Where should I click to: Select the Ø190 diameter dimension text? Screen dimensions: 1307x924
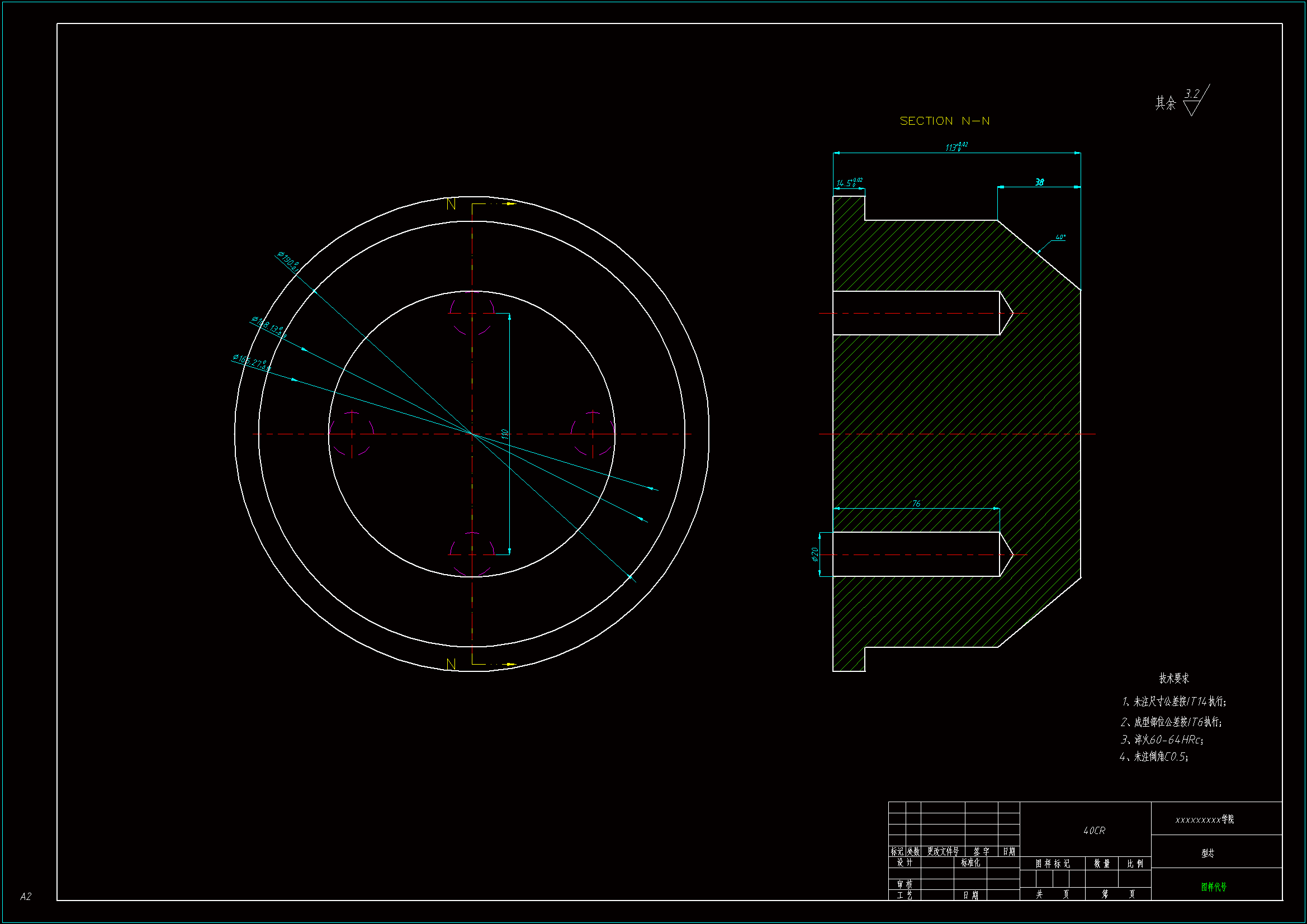coord(288,261)
